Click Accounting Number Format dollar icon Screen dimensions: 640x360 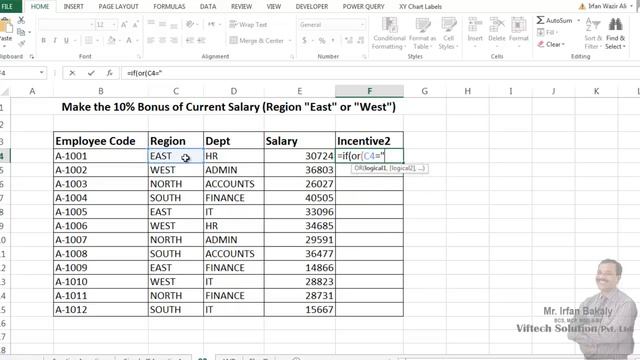304,40
